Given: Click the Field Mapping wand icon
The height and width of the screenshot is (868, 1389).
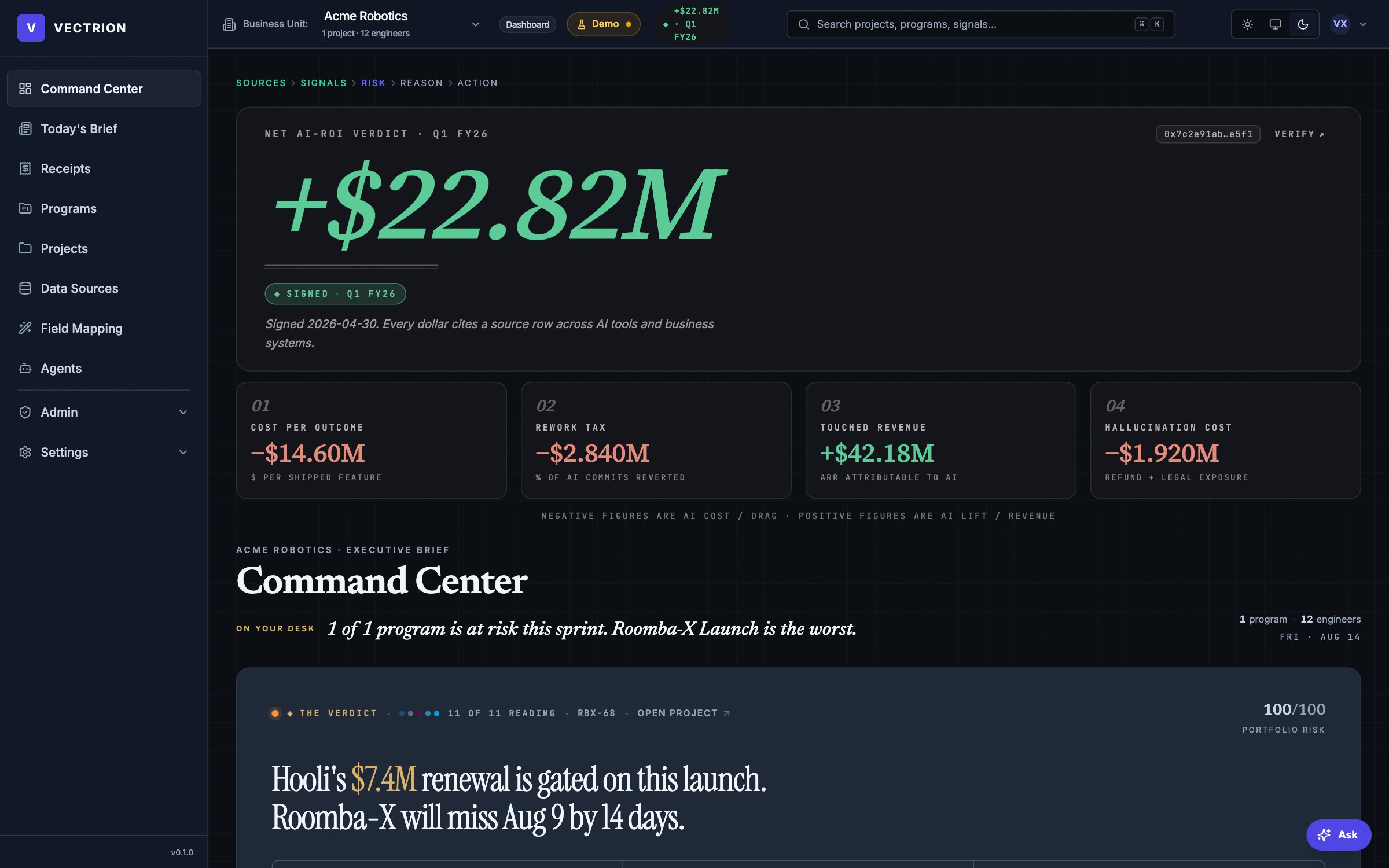Looking at the screenshot, I should point(25,328).
